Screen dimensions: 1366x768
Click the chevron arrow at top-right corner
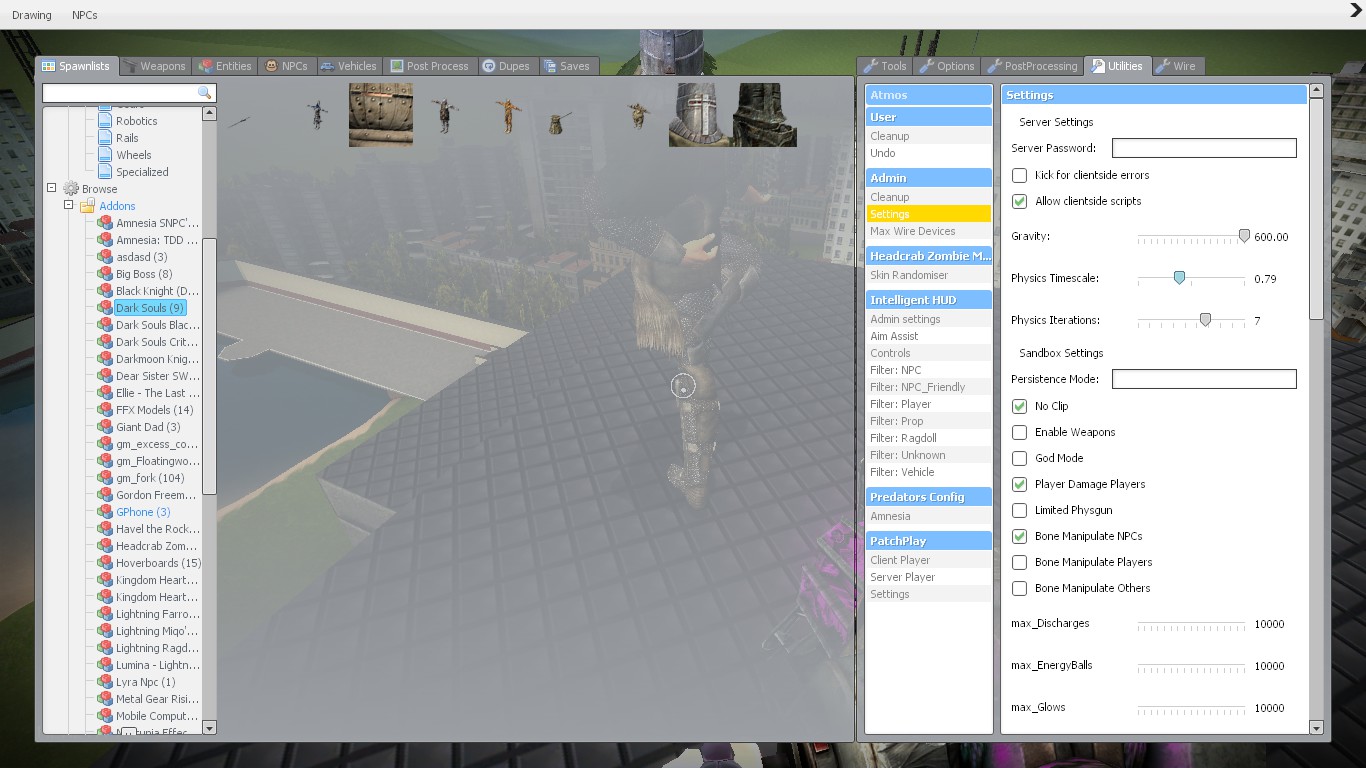(x=1356, y=11)
